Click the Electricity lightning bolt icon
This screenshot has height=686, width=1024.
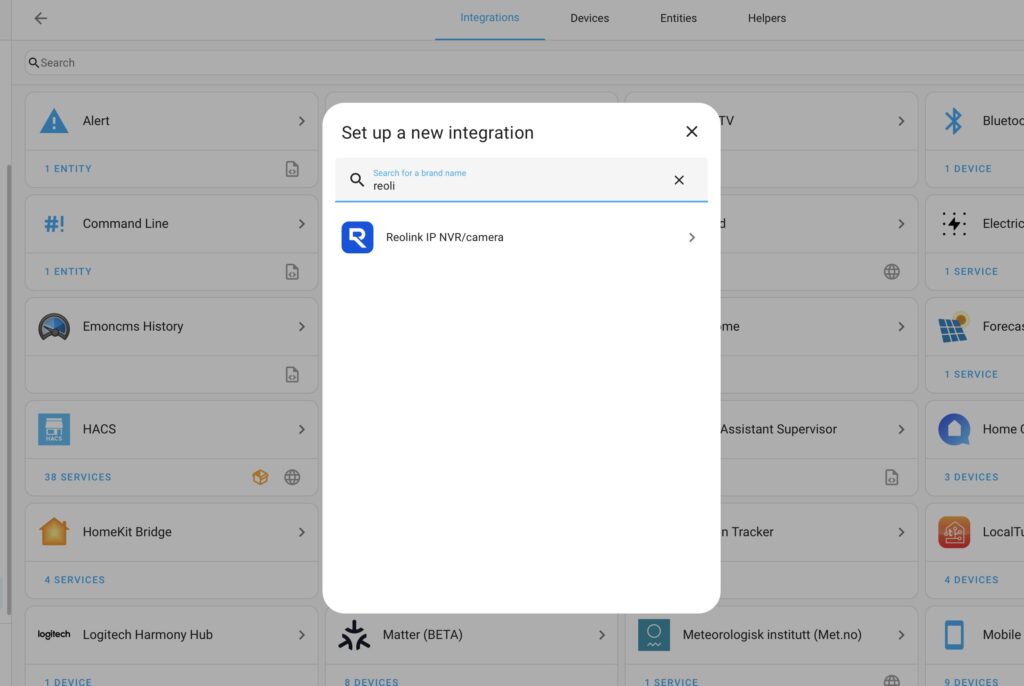954,224
